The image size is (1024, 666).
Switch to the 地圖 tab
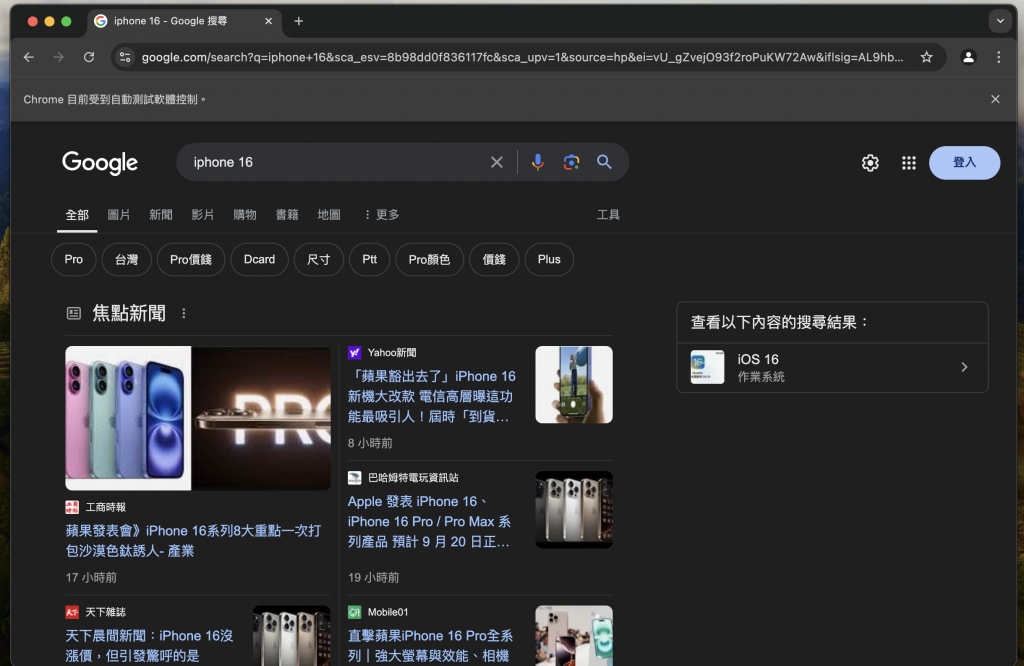click(x=329, y=215)
